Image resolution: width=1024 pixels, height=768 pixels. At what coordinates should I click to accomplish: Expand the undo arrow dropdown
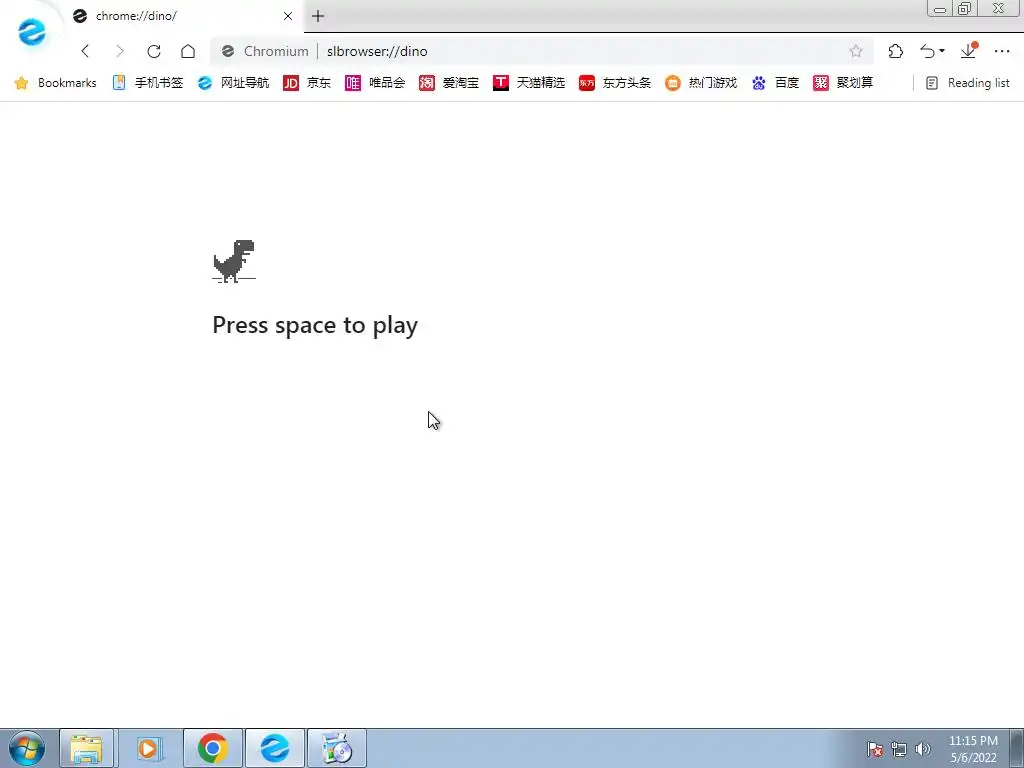coord(942,51)
